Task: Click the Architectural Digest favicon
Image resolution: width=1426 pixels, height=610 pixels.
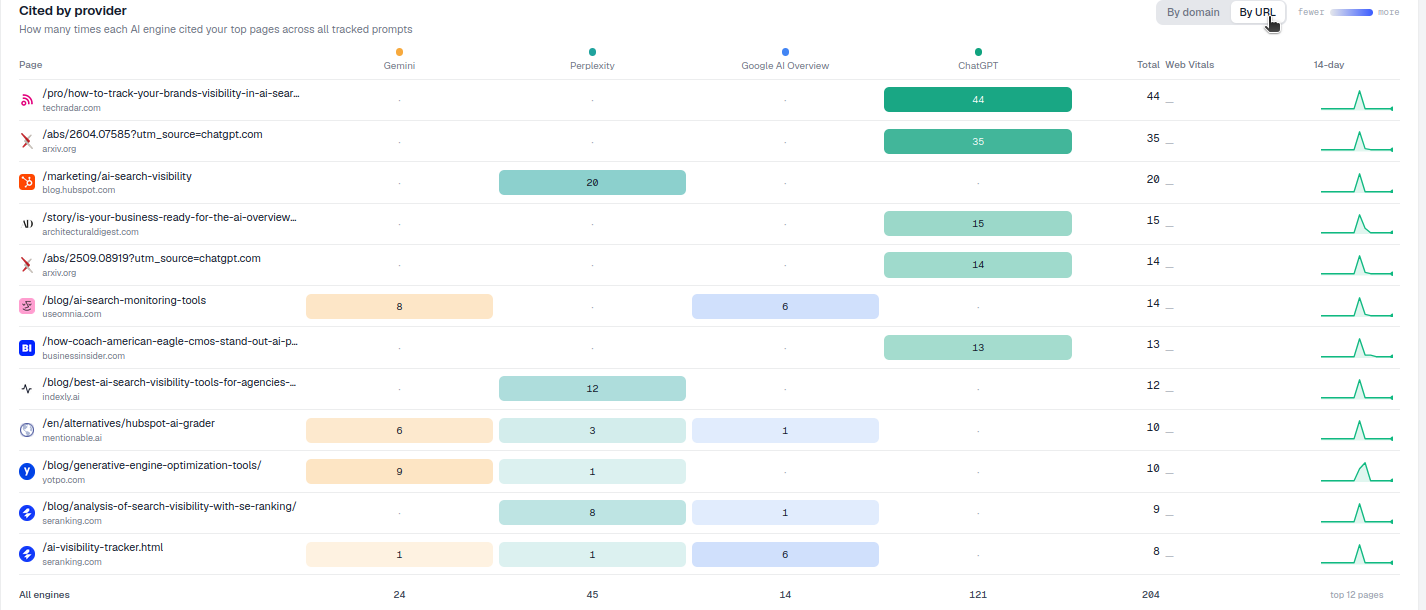Action: click(27, 224)
